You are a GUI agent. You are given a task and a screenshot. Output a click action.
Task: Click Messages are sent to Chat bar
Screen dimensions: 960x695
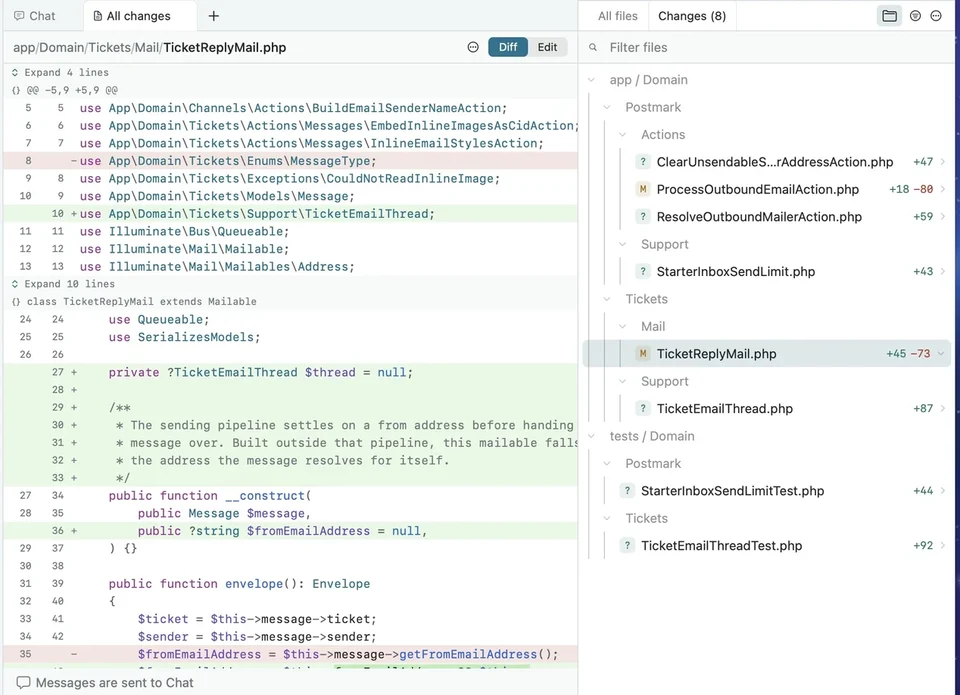click(x=105, y=683)
